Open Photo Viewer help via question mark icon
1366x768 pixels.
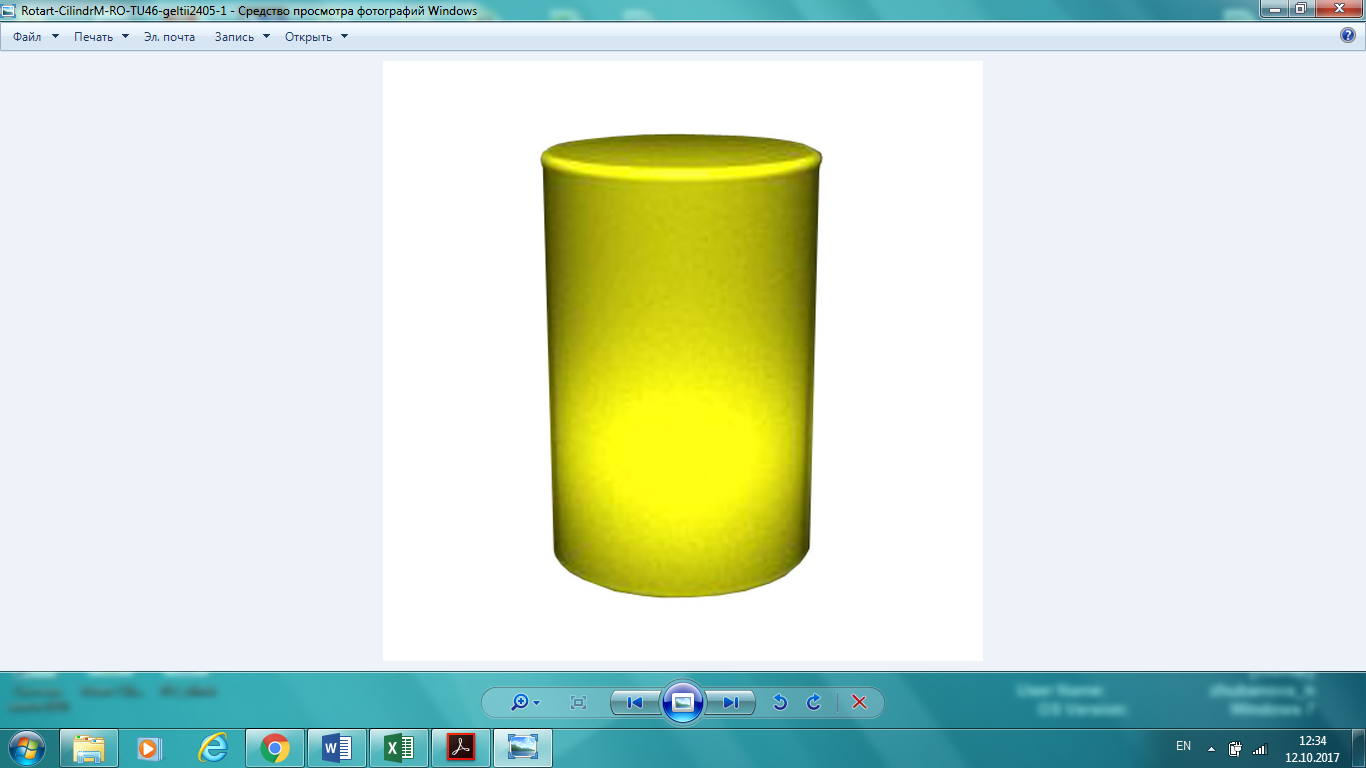(x=1348, y=36)
